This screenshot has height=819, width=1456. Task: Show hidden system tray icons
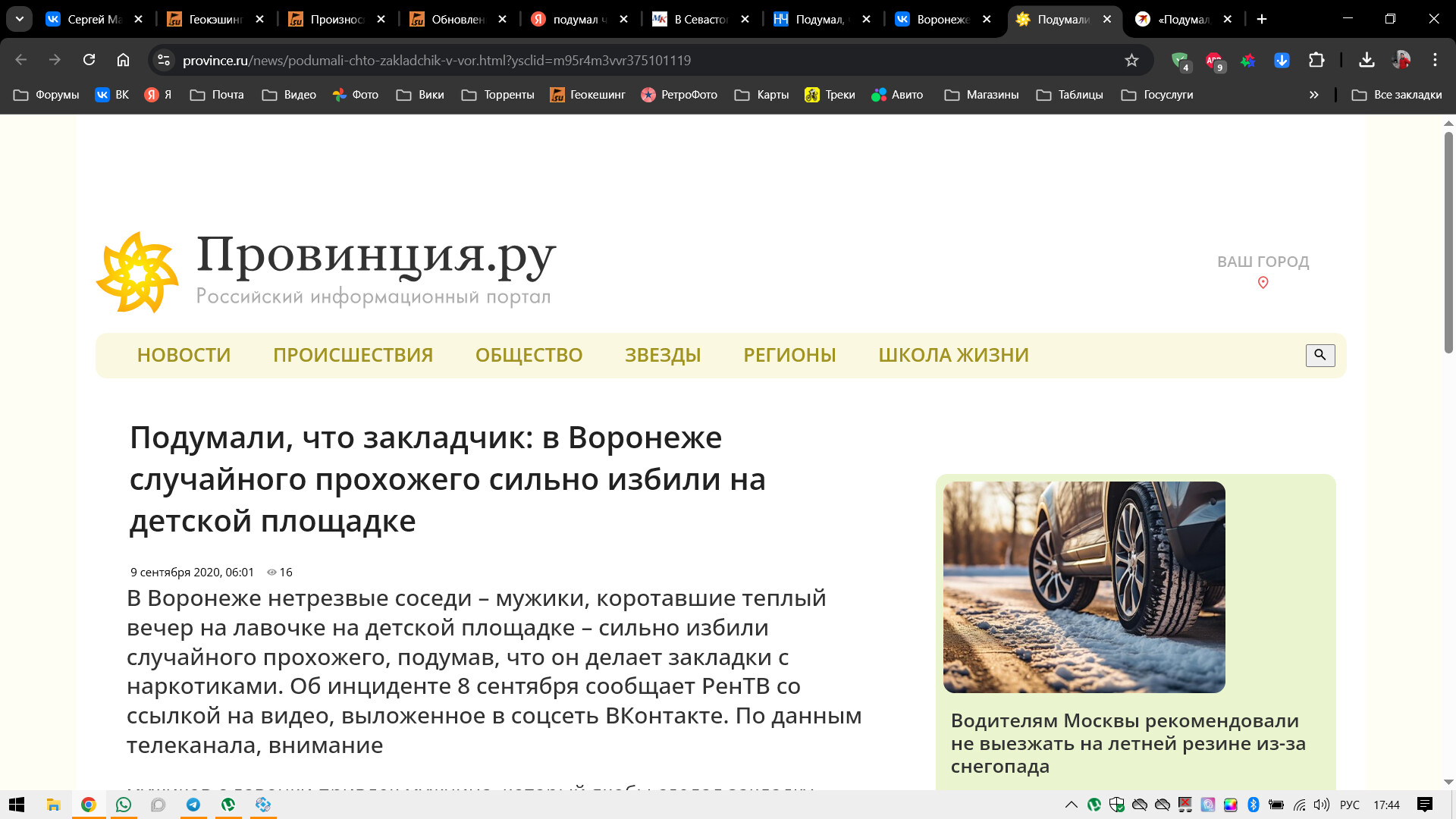[1071, 805]
